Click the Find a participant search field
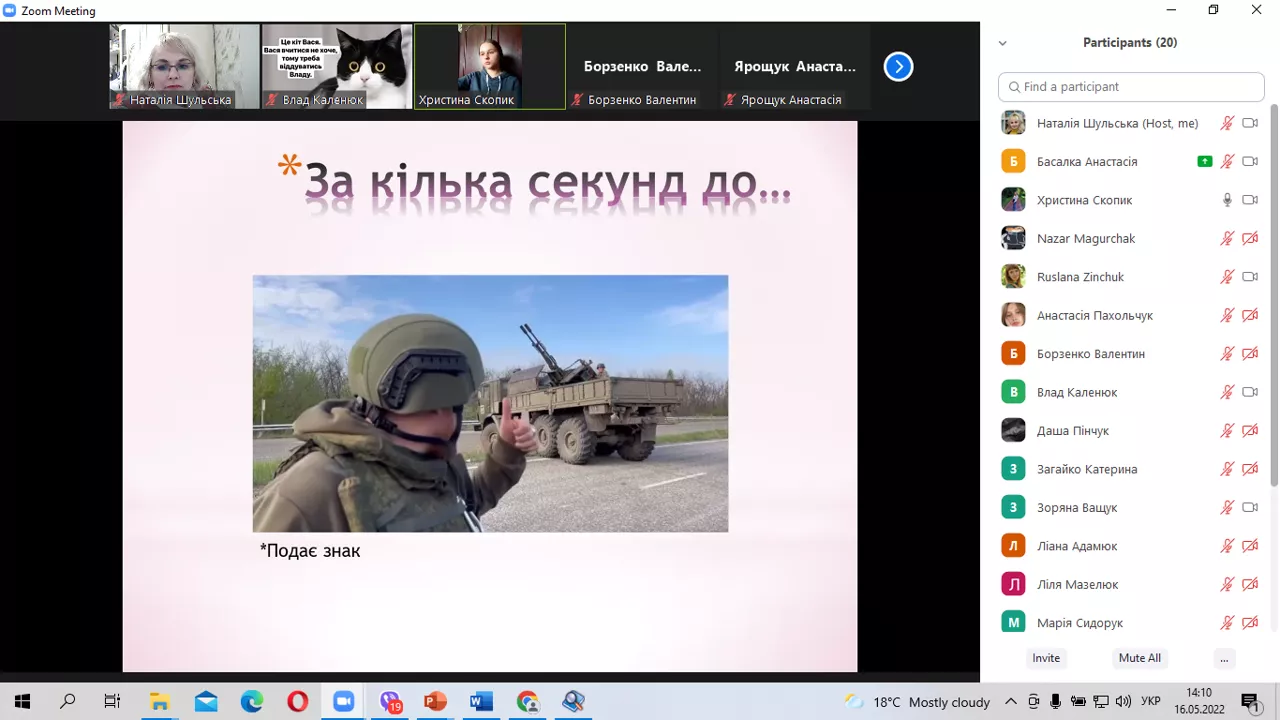 [x=1130, y=87]
